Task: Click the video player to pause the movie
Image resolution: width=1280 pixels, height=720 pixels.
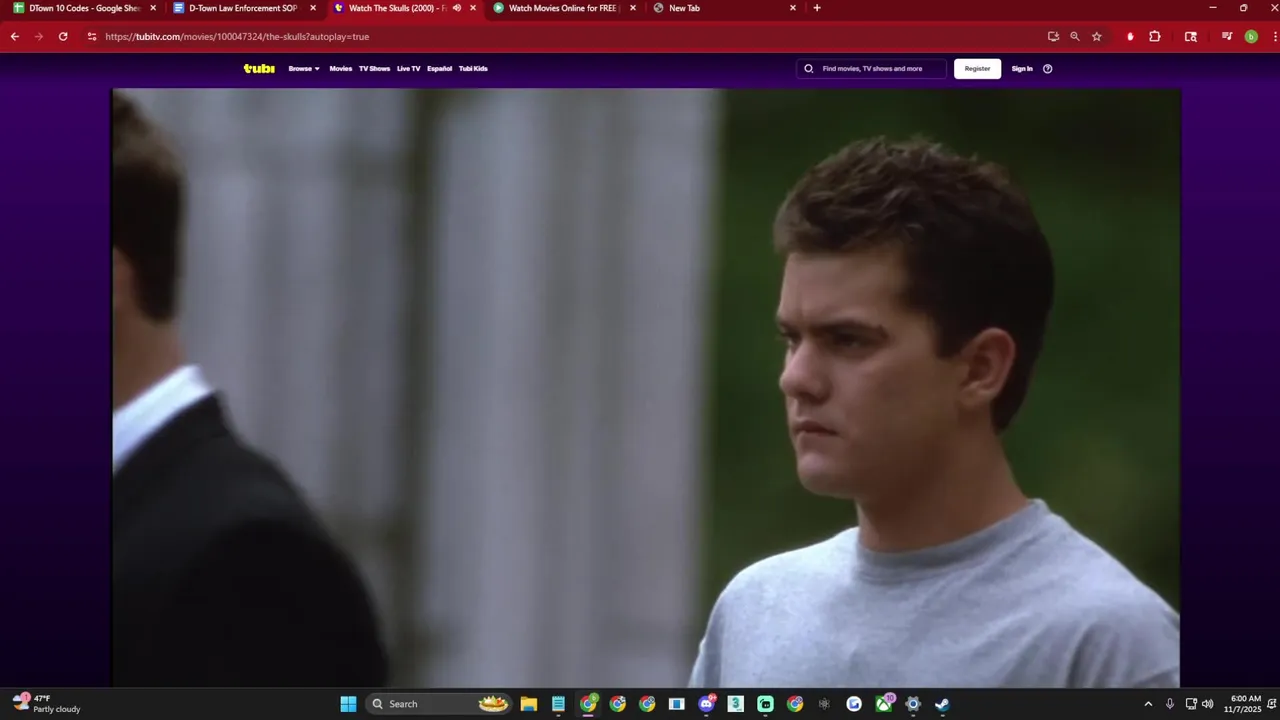Action: click(x=646, y=387)
